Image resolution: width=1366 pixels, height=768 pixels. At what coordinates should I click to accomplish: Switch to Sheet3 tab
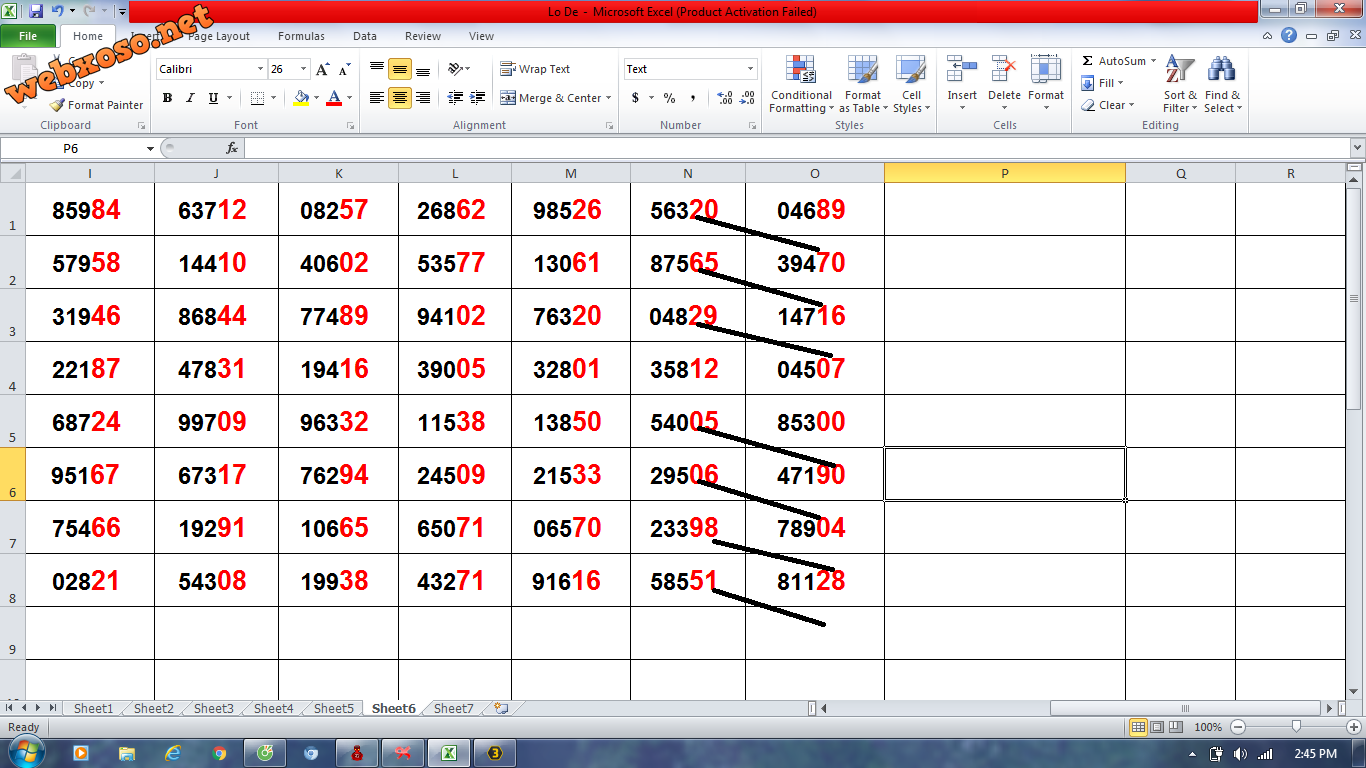(213, 708)
